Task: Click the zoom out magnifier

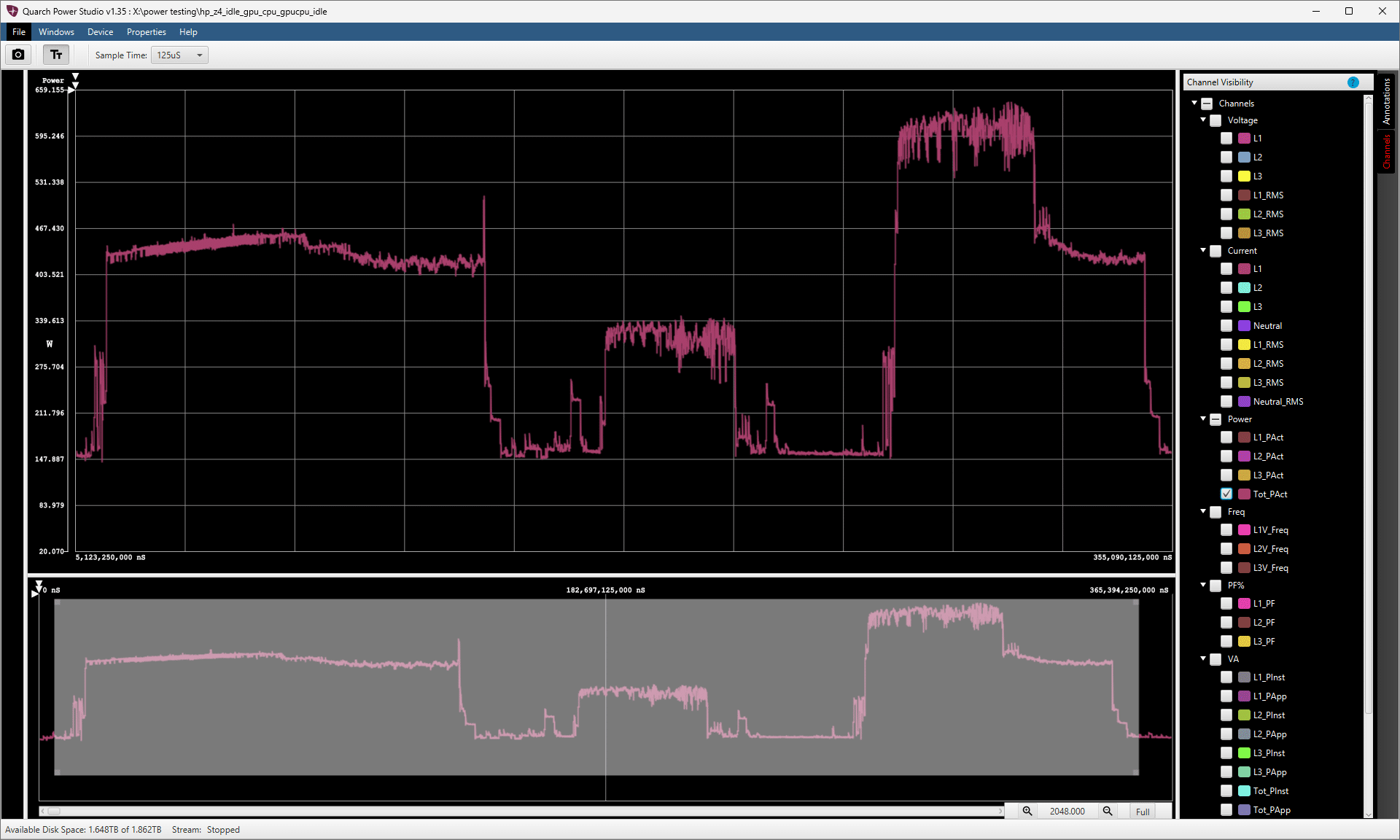Action: pyautogui.click(x=1107, y=811)
